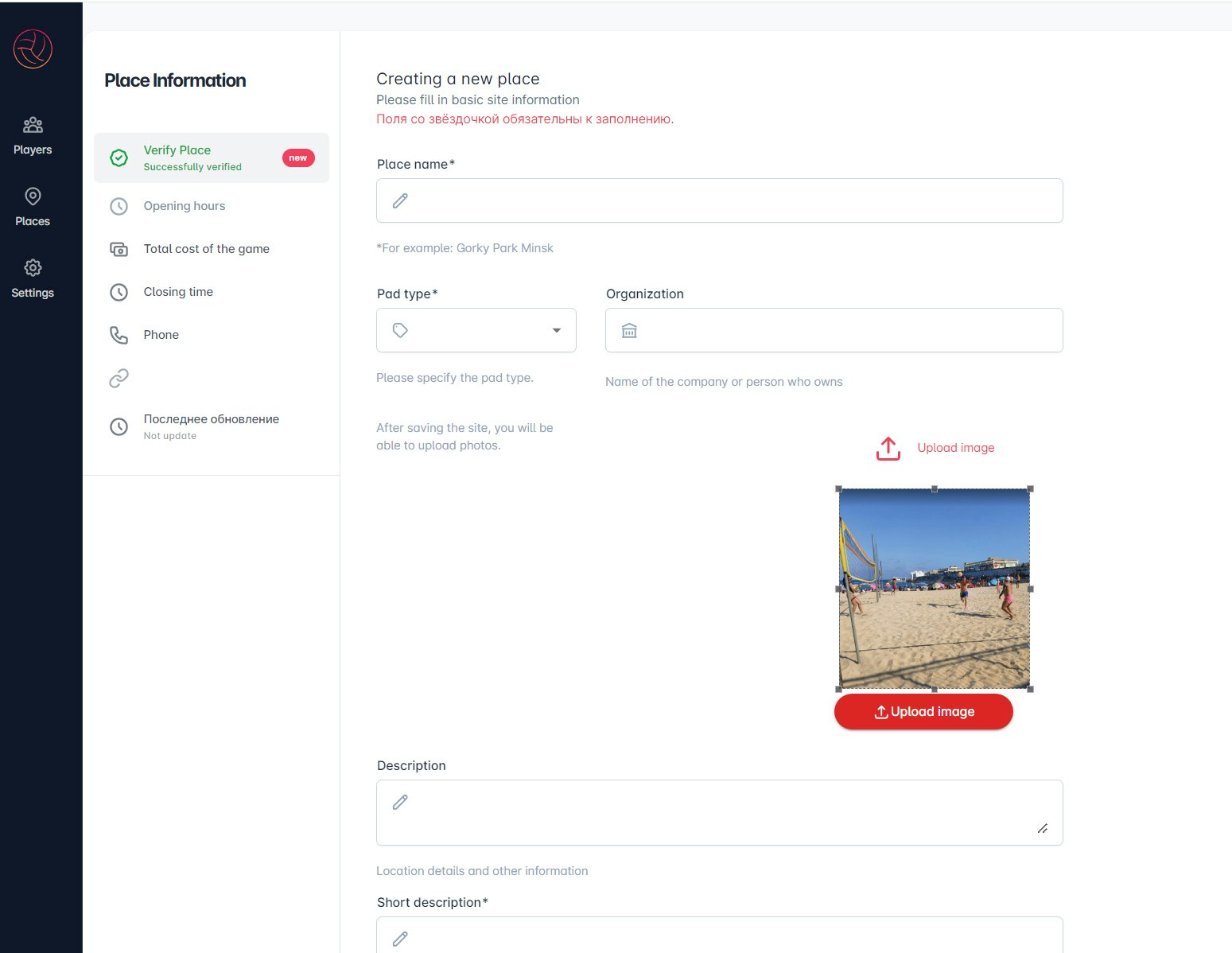Screen dimensions: 1232x953
Task: Click the clock icon beside Последнее обновление
Action: 119,426
